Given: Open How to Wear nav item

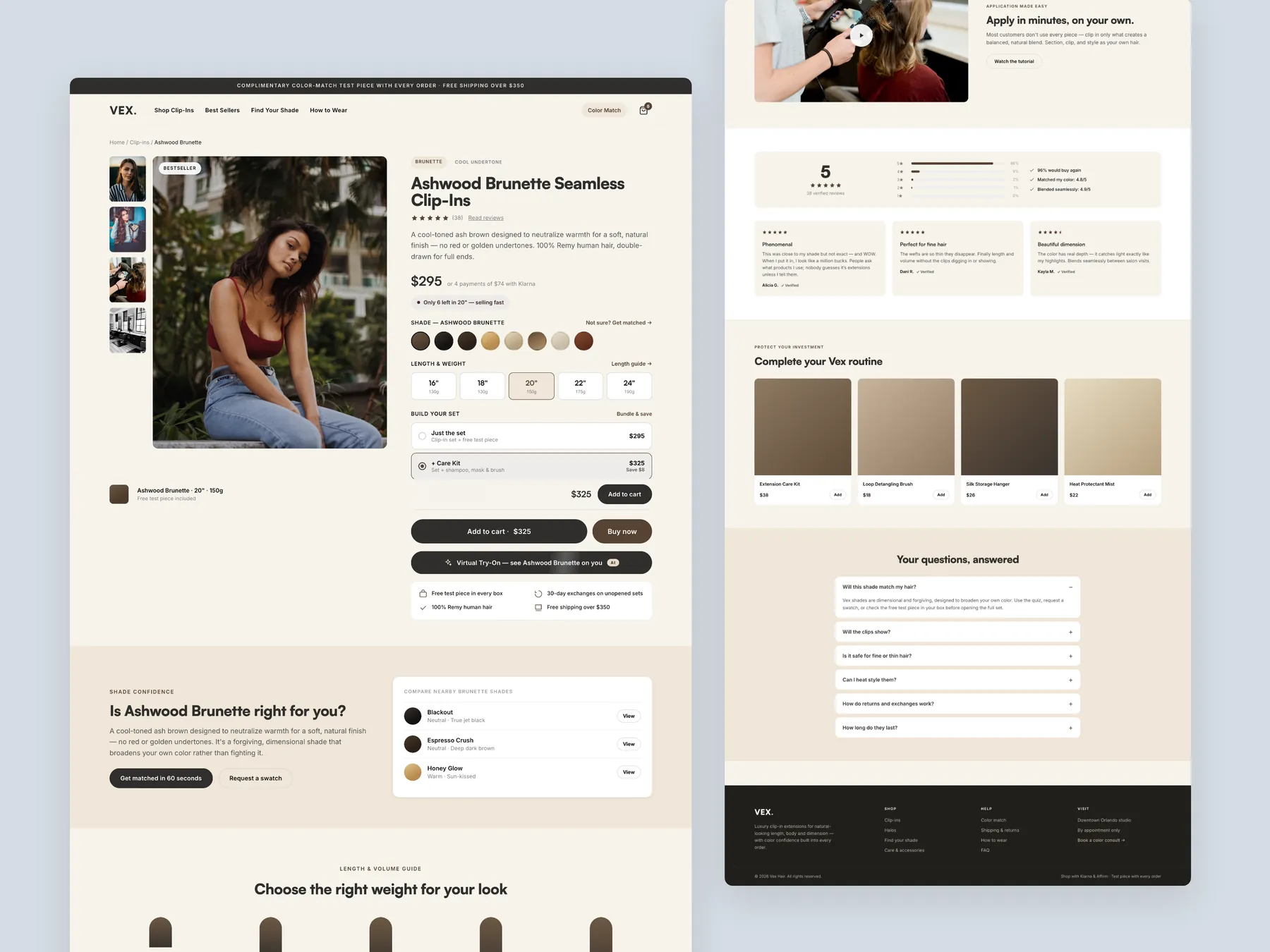Looking at the screenshot, I should tap(328, 110).
